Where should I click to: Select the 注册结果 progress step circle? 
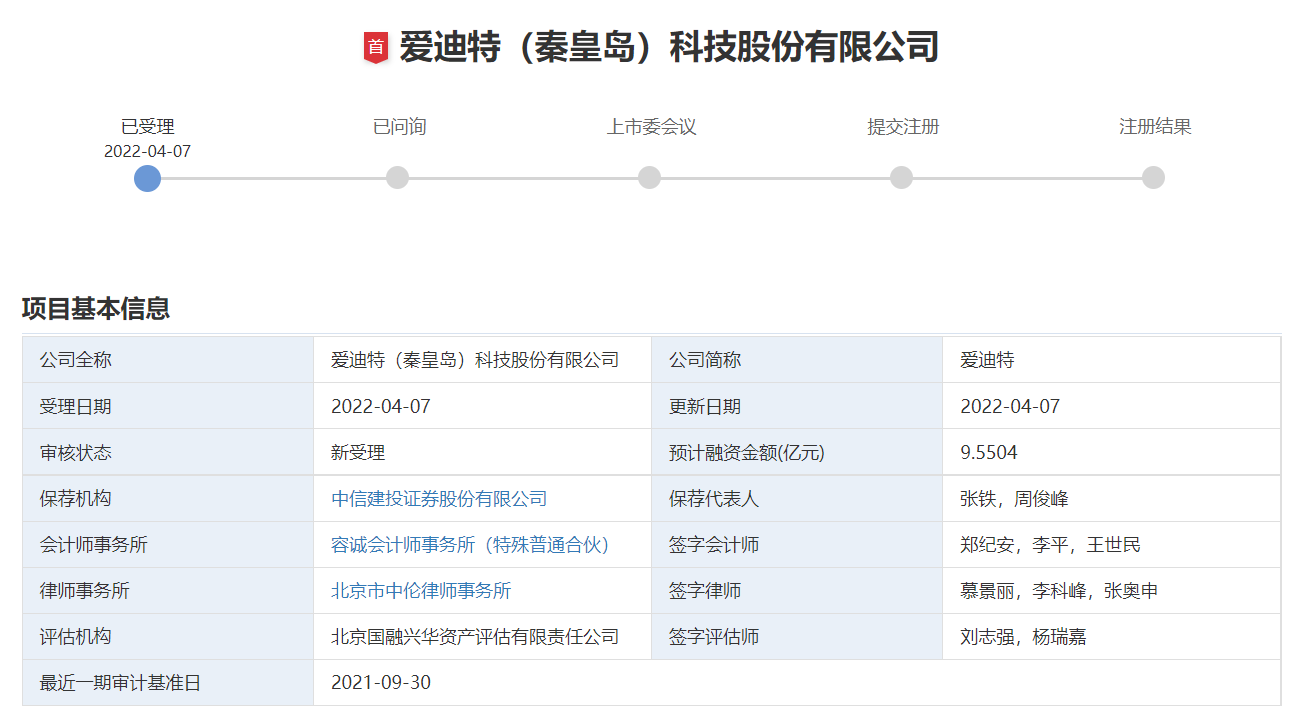click(x=1154, y=178)
